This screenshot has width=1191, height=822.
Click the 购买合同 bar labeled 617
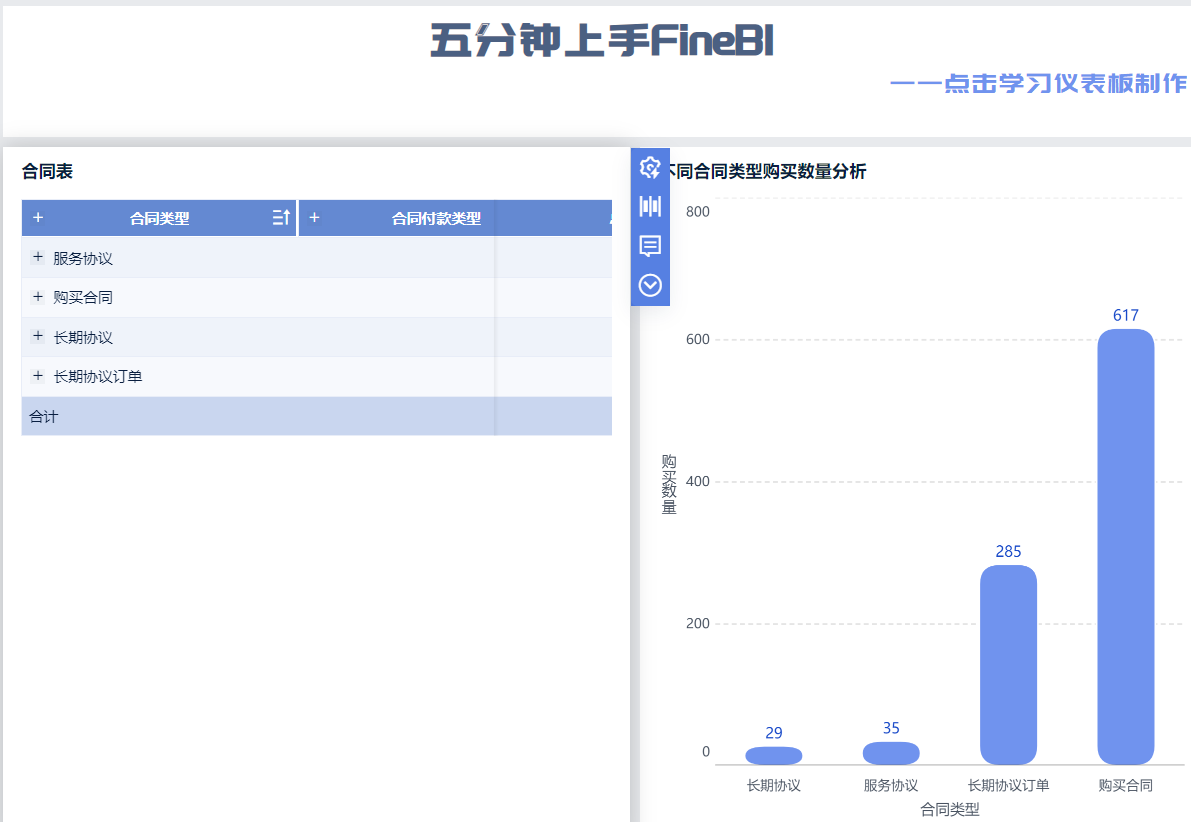tap(1126, 547)
